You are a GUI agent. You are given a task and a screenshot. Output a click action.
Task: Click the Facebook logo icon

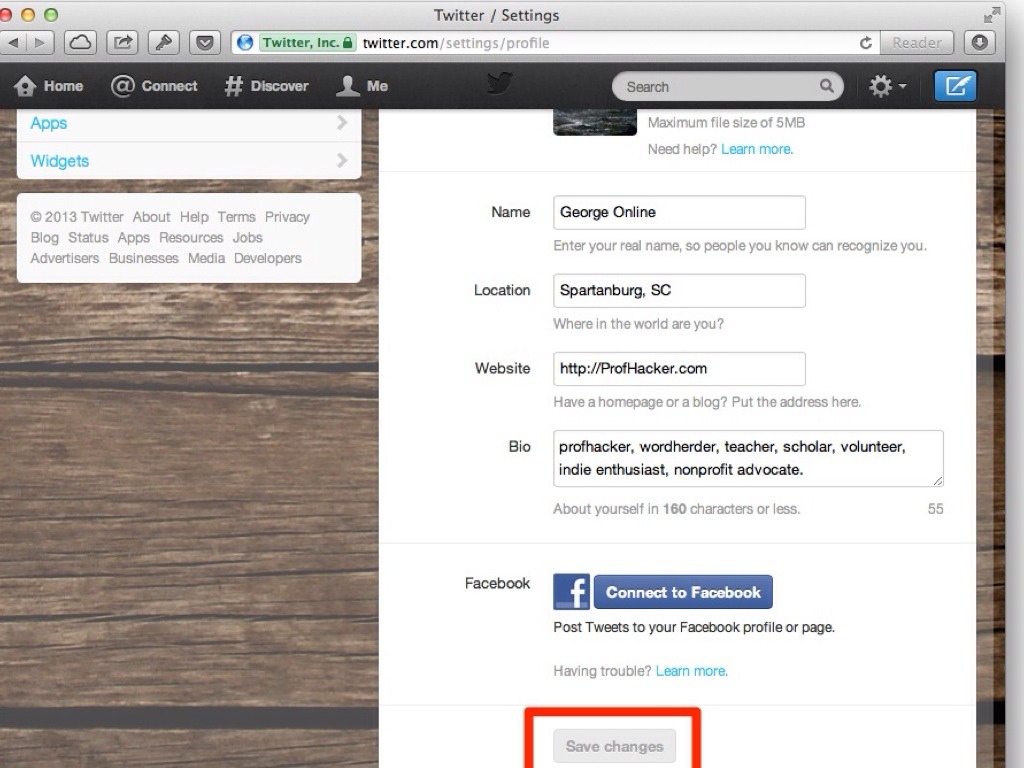click(x=572, y=592)
